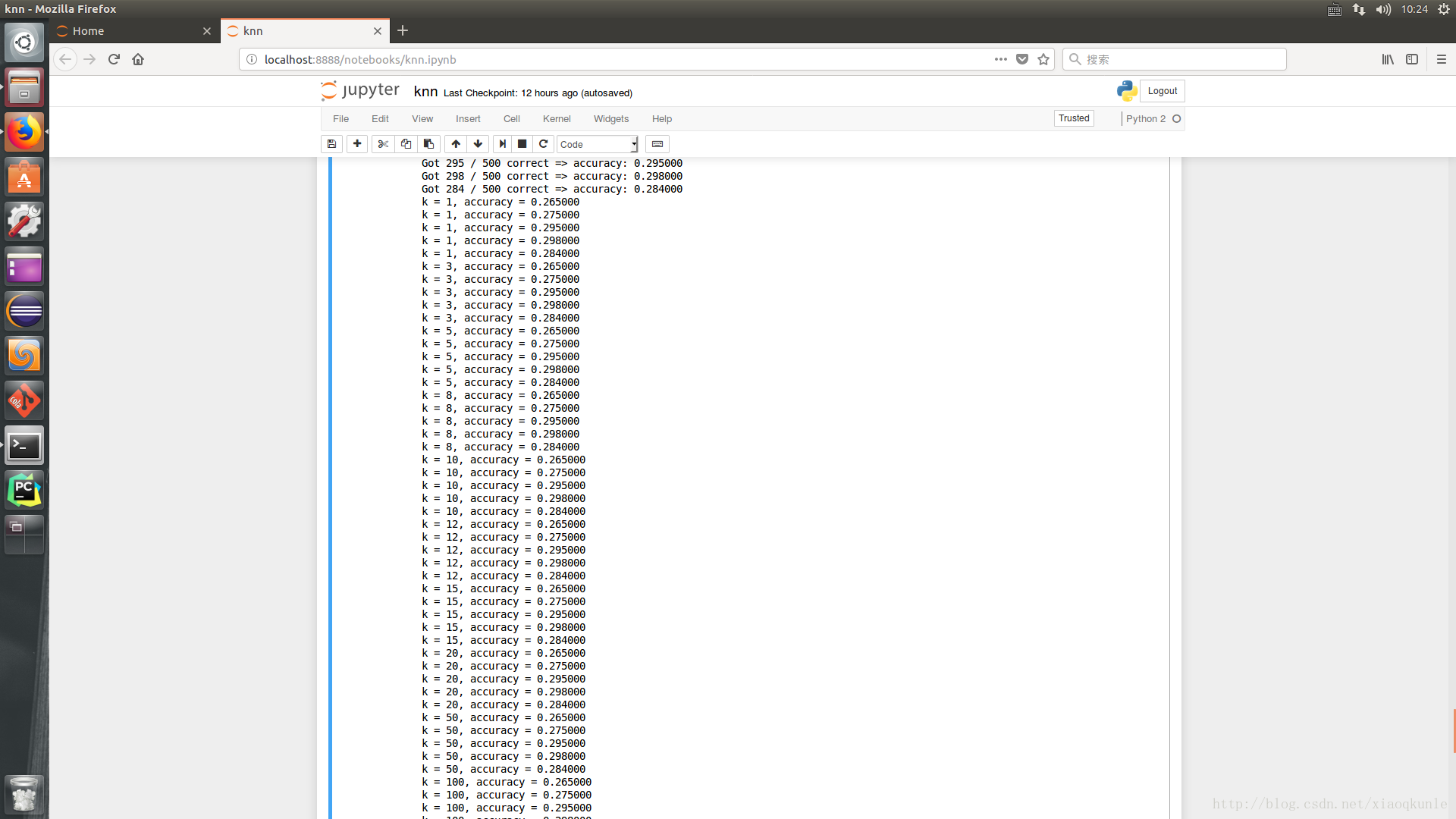
Task: Save notebook with the floppy disk icon
Action: 331,144
